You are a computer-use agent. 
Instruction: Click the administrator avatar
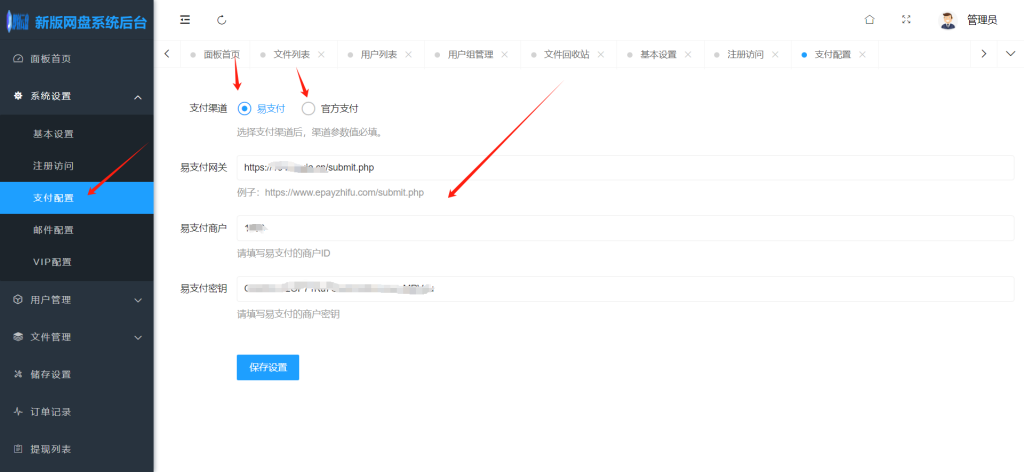point(948,20)
